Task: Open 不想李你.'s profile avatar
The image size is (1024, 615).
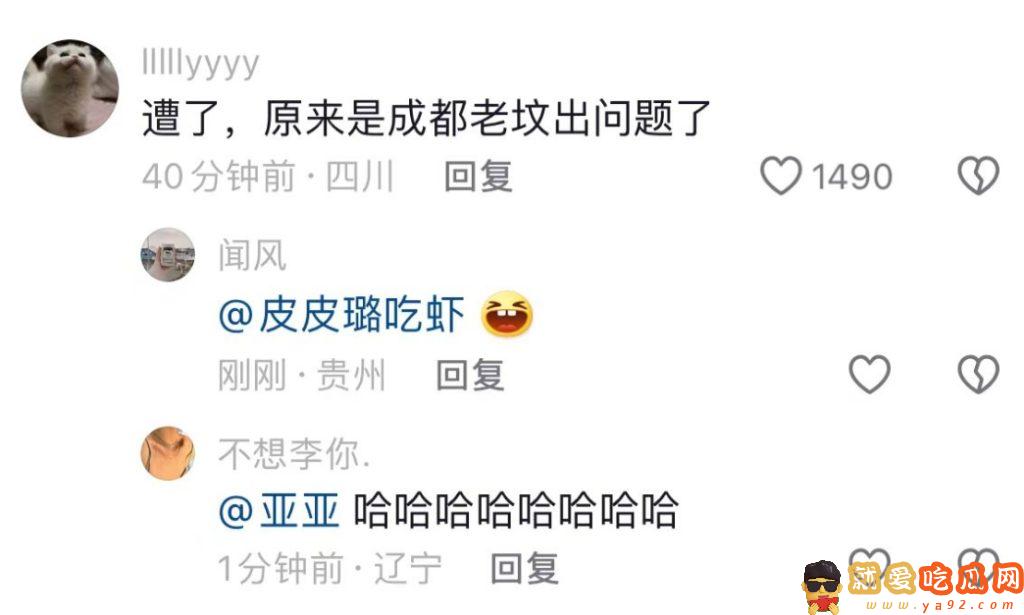Action: (x=168, y=453)
